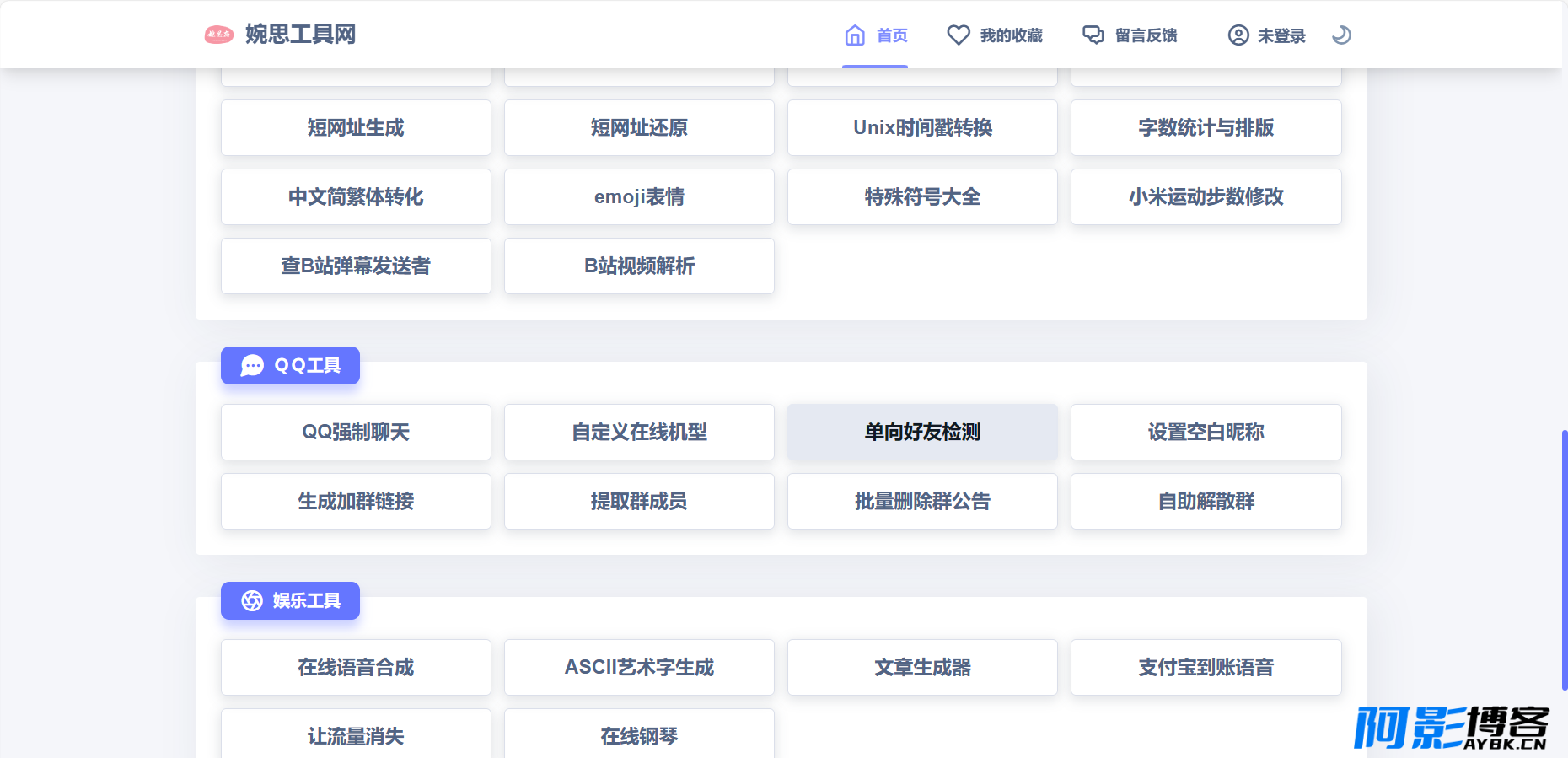Click the heart icon for 我的收藏
1568x758 pixels.
(x=959, y=35)
